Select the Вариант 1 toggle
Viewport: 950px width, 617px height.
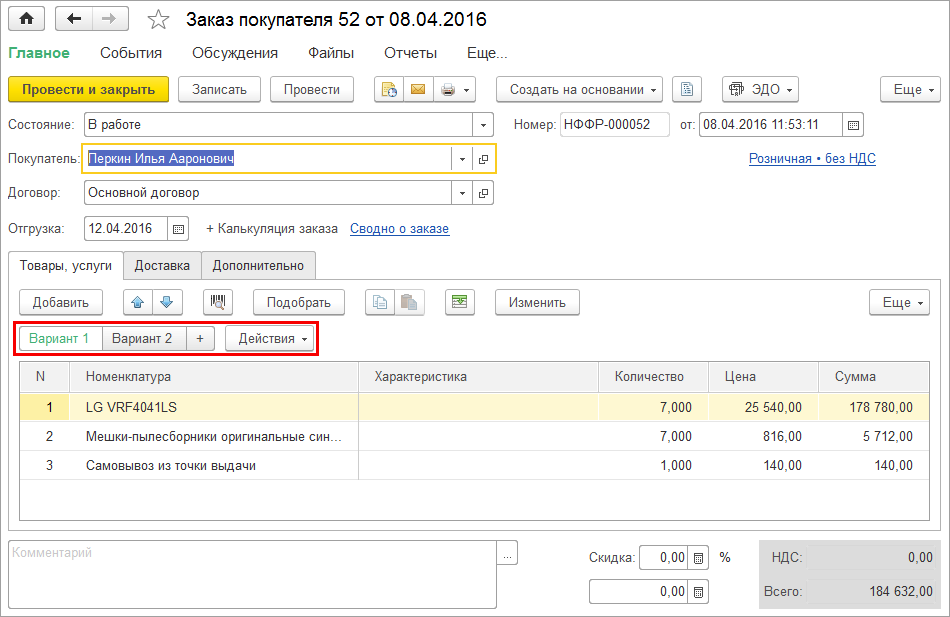pos(59,339)
